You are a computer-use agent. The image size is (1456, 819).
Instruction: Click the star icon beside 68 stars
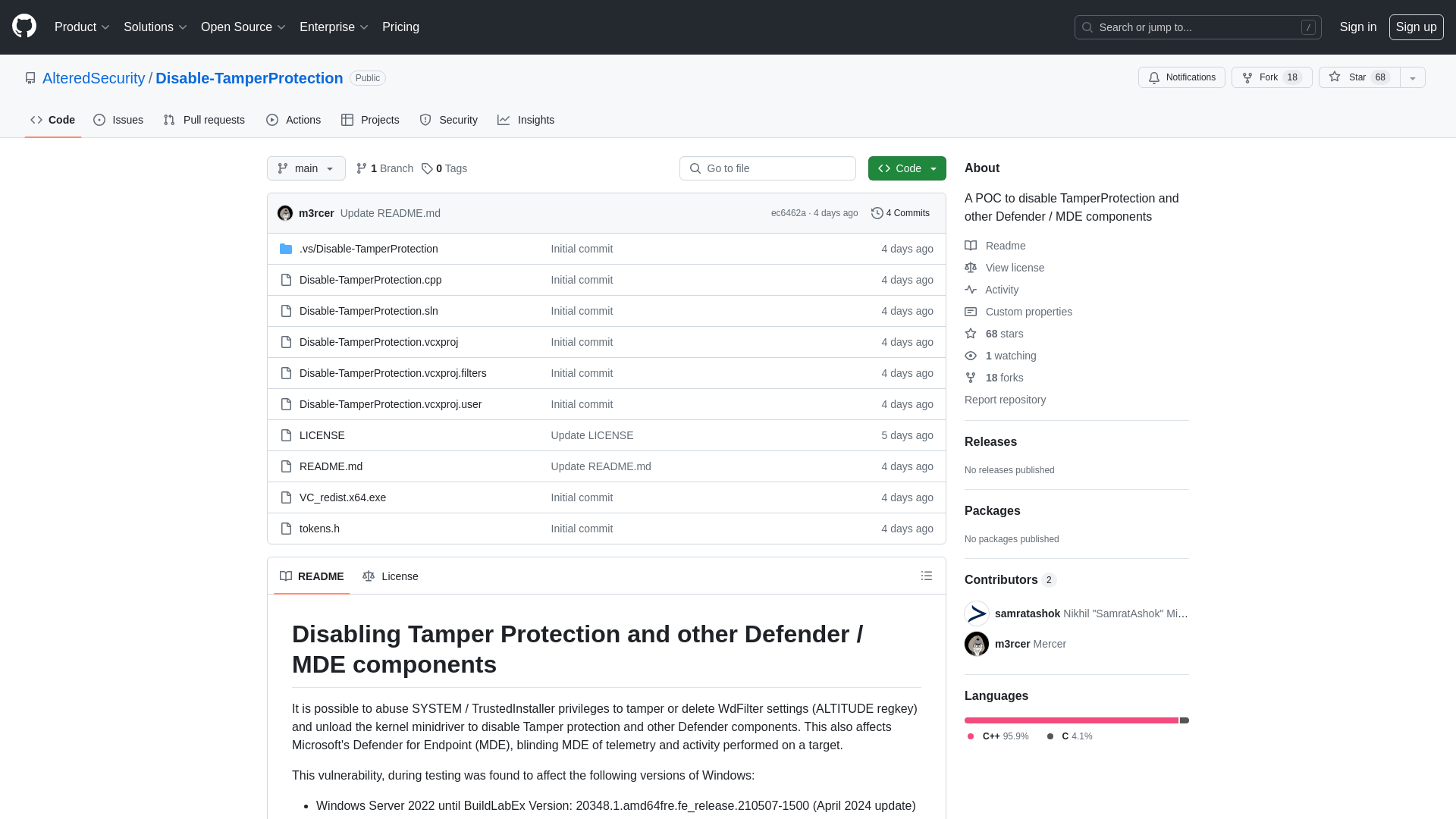(x=971, y=334)
